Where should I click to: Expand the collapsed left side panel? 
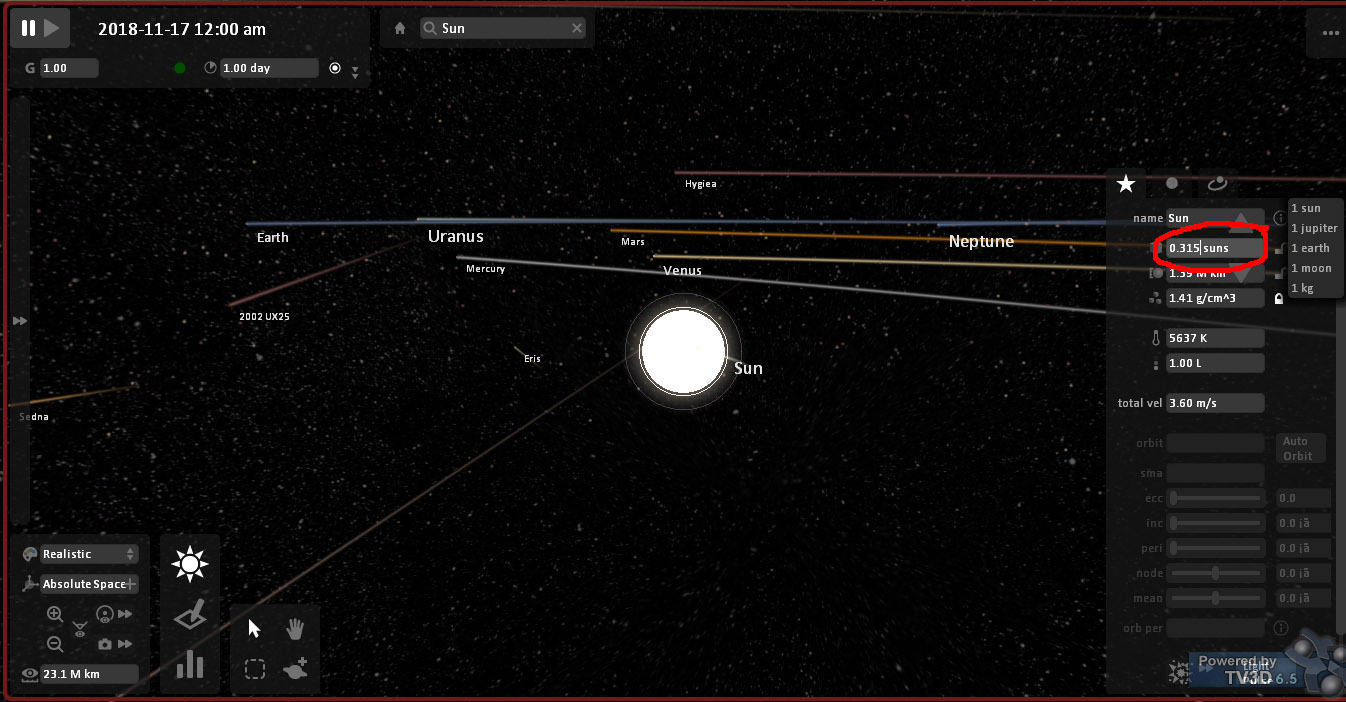tap(19, 320)
